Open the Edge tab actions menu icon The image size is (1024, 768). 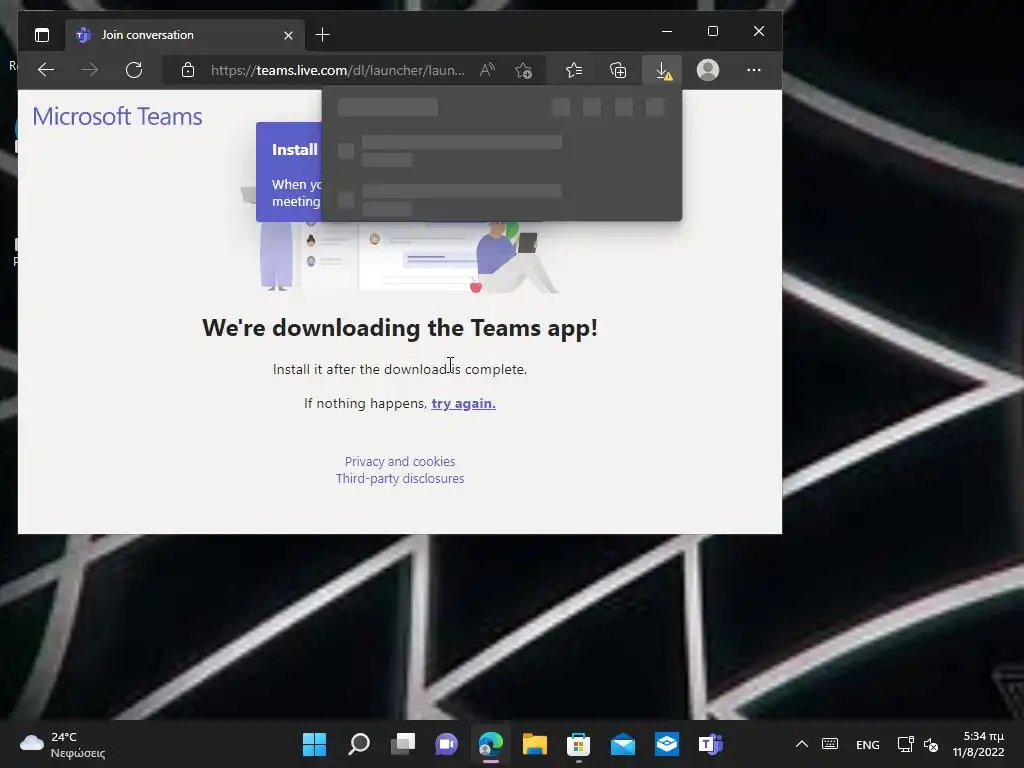tap(42, 35)
